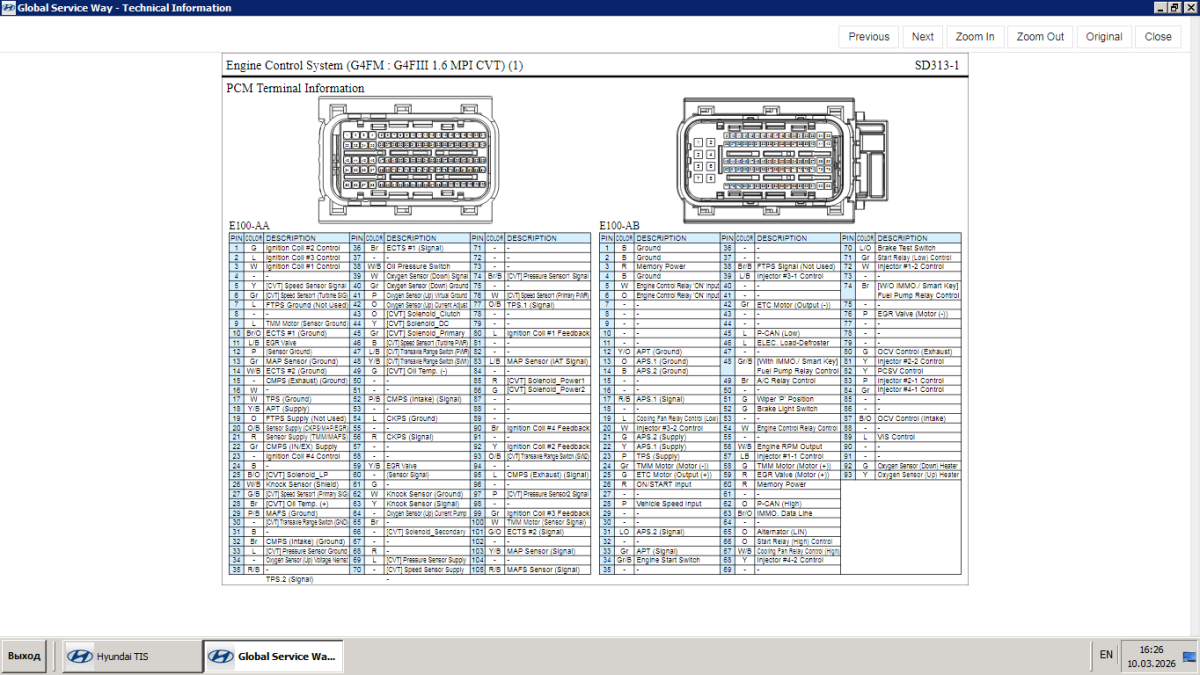Click the Zoom Out button
The image size is (1200, 675).
1040,37
